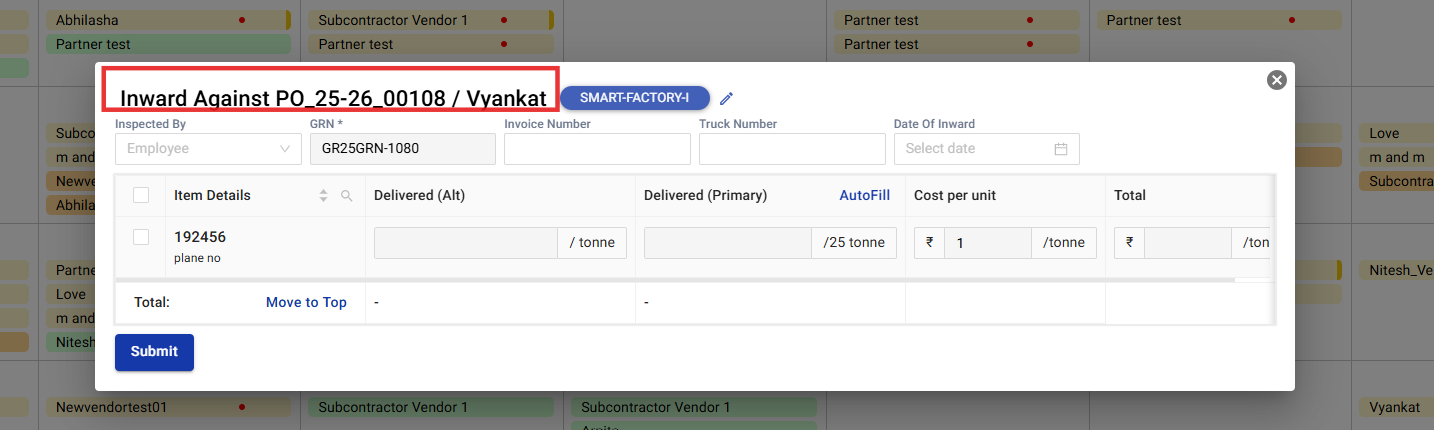
Task: Toggle the select-all checkbox in table header
Action: 141,195
